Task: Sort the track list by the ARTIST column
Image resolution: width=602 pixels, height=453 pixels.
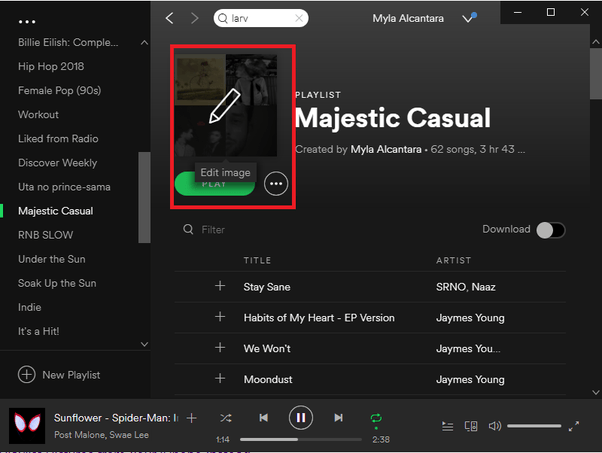Action: (453, 260)
